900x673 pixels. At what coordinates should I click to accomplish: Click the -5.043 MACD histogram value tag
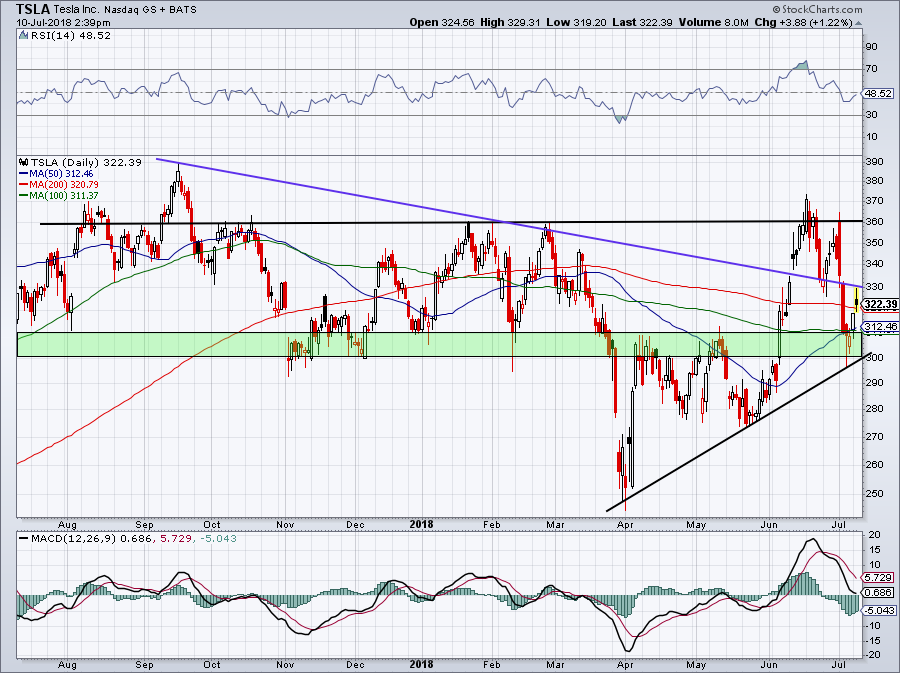pos(878,610)
